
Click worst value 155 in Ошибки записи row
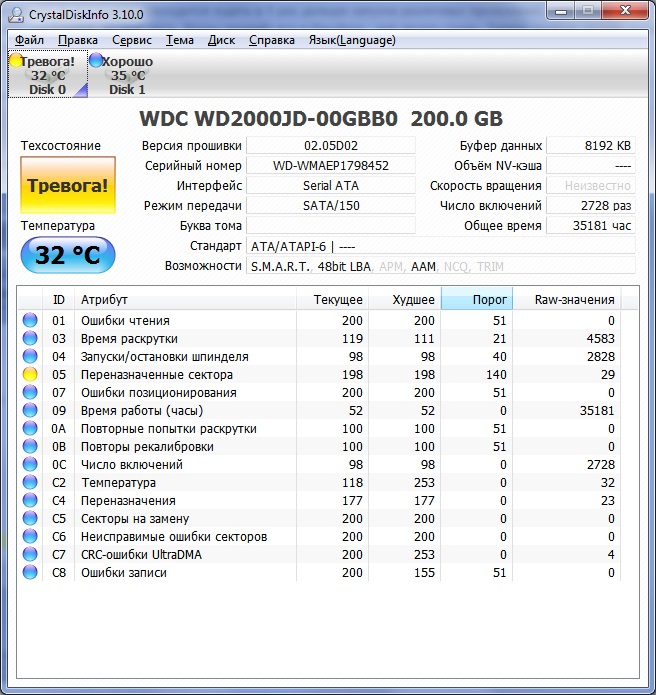click(x=424, y=573)
